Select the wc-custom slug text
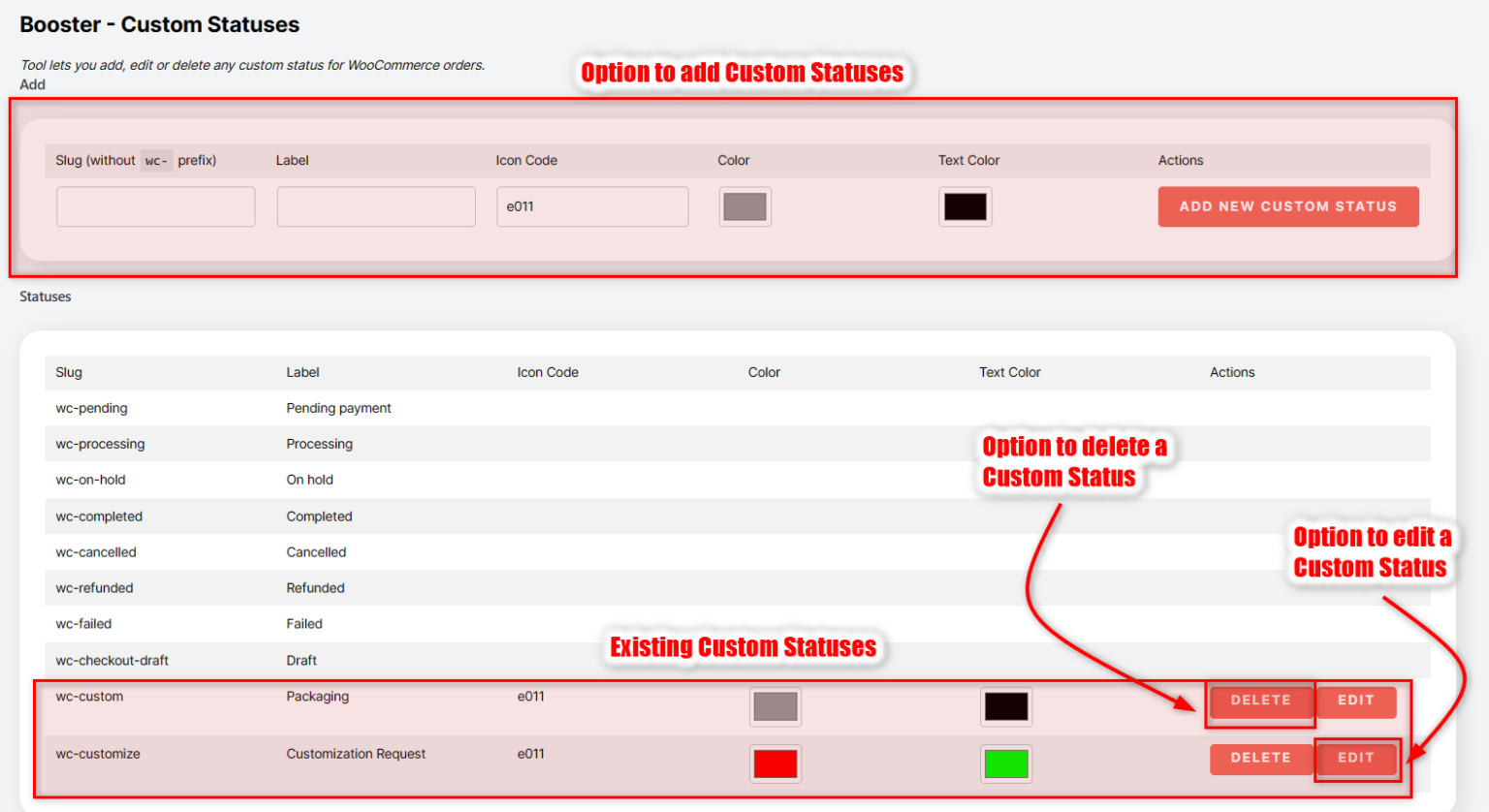The width and height of the screenshot is (1489, 812). 90,697
